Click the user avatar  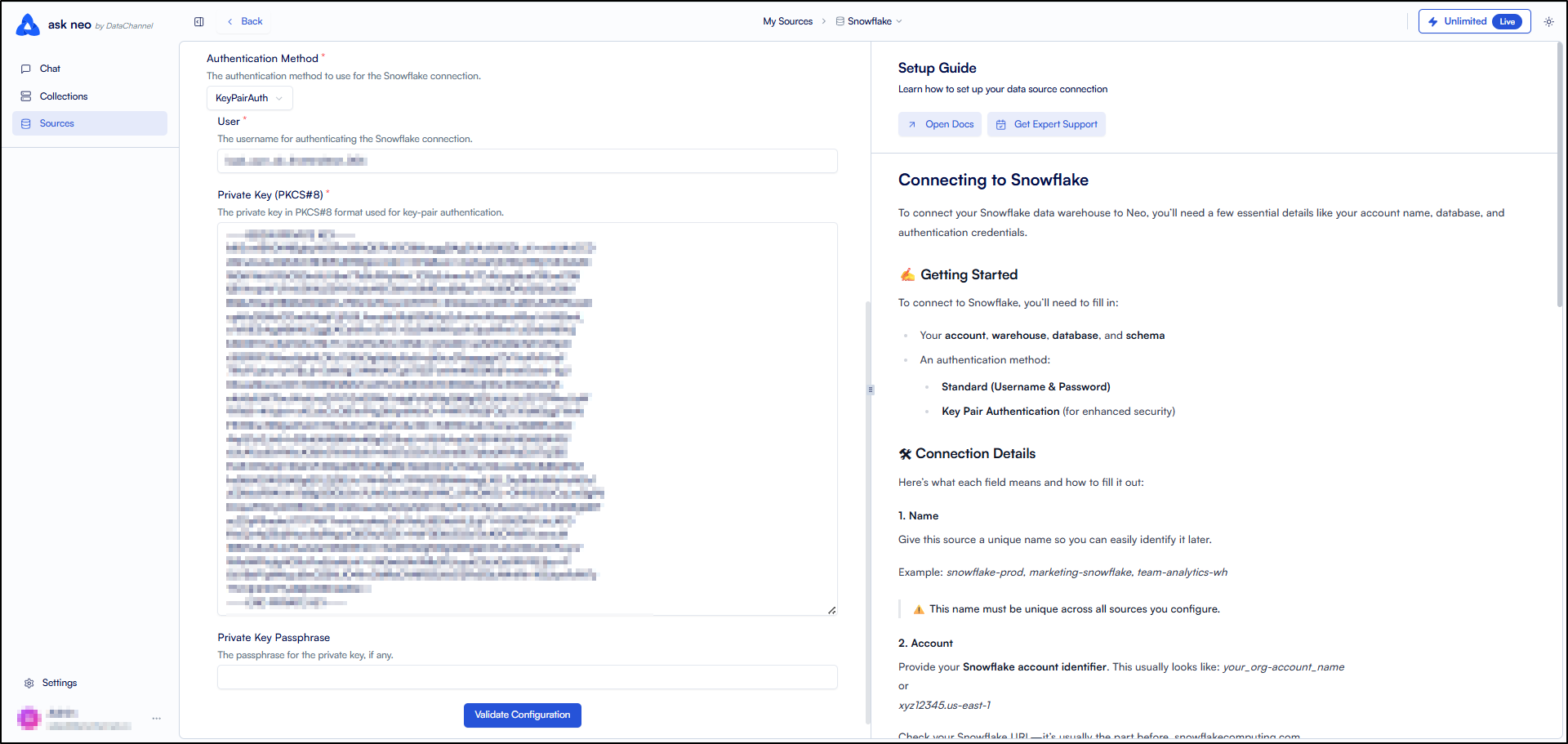point(29,719)
